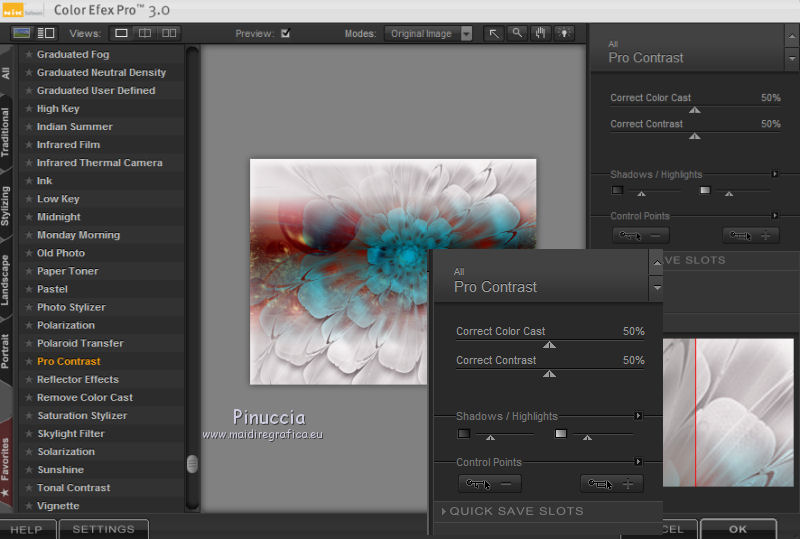This screenshot has width=800, height=539.
Task: Choose the hand pan tool
Action: point(541,34)
